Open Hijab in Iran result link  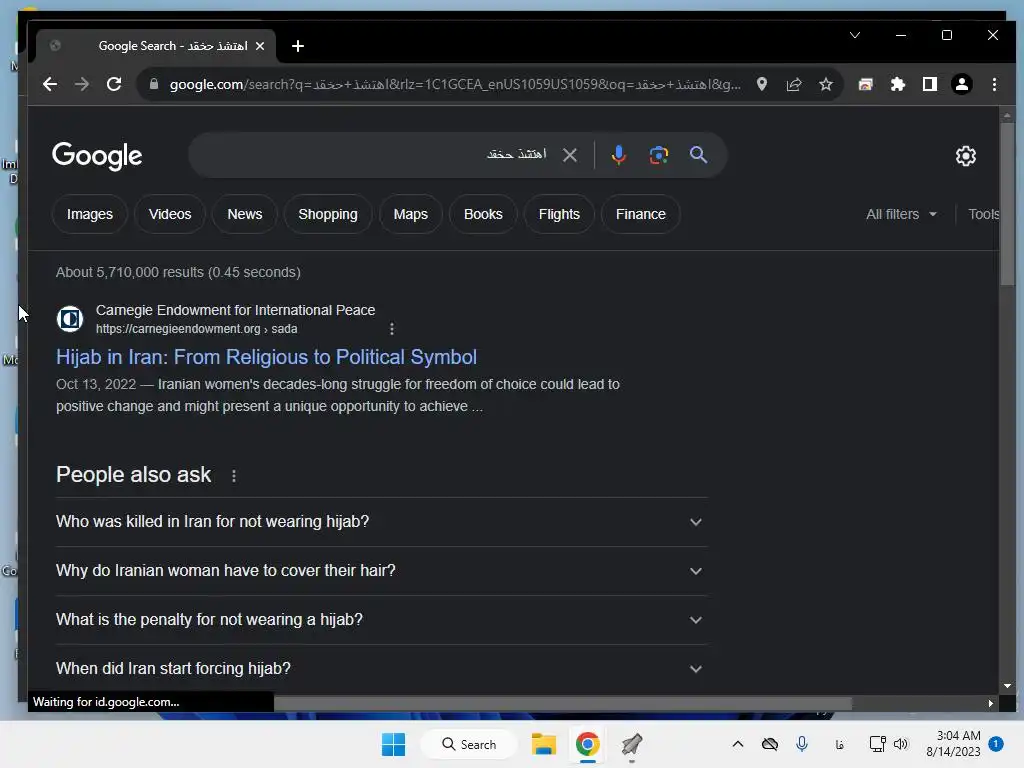(x=266, y=357)
